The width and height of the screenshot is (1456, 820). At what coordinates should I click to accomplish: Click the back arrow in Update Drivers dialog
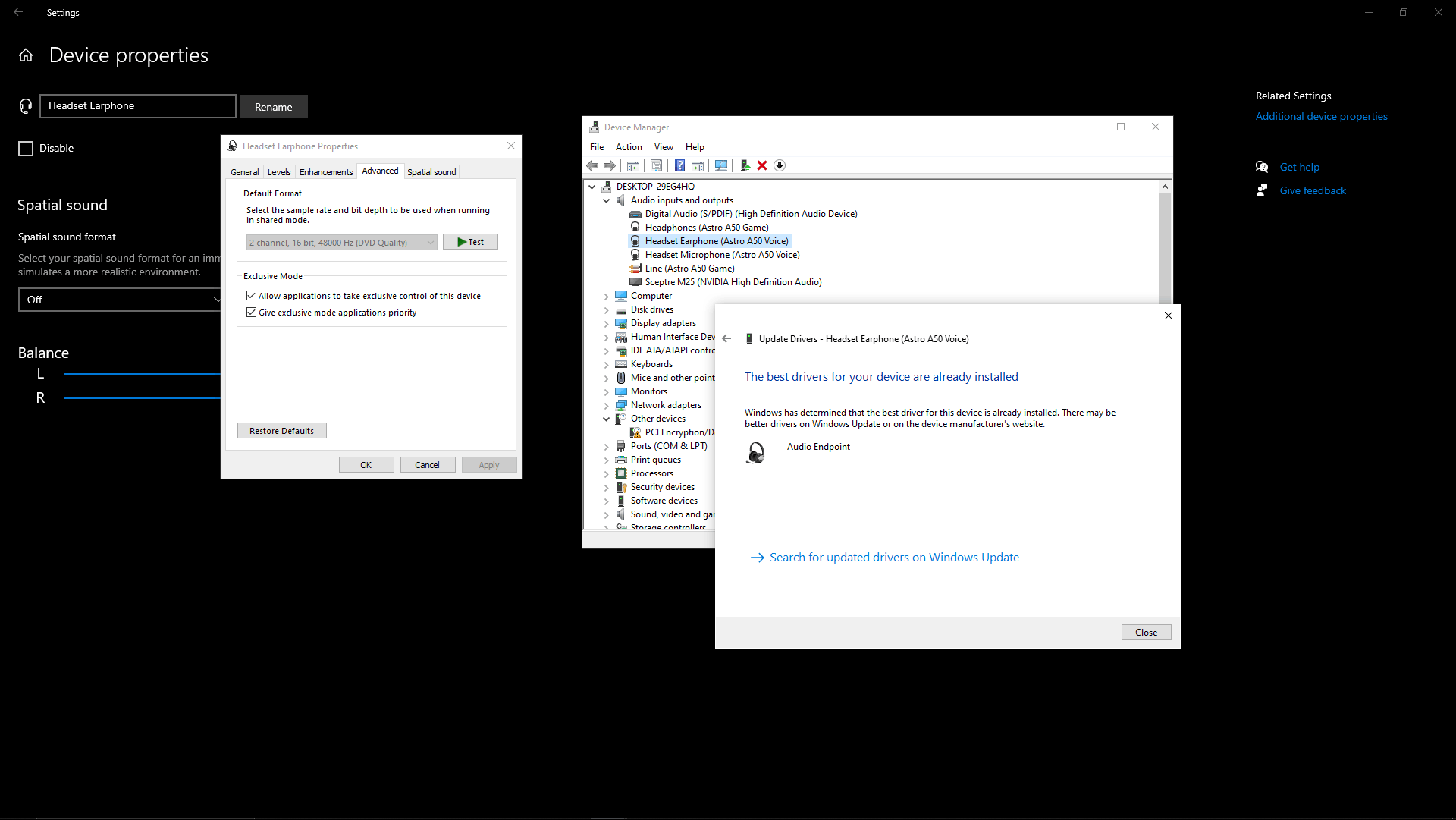click(726, 339)
